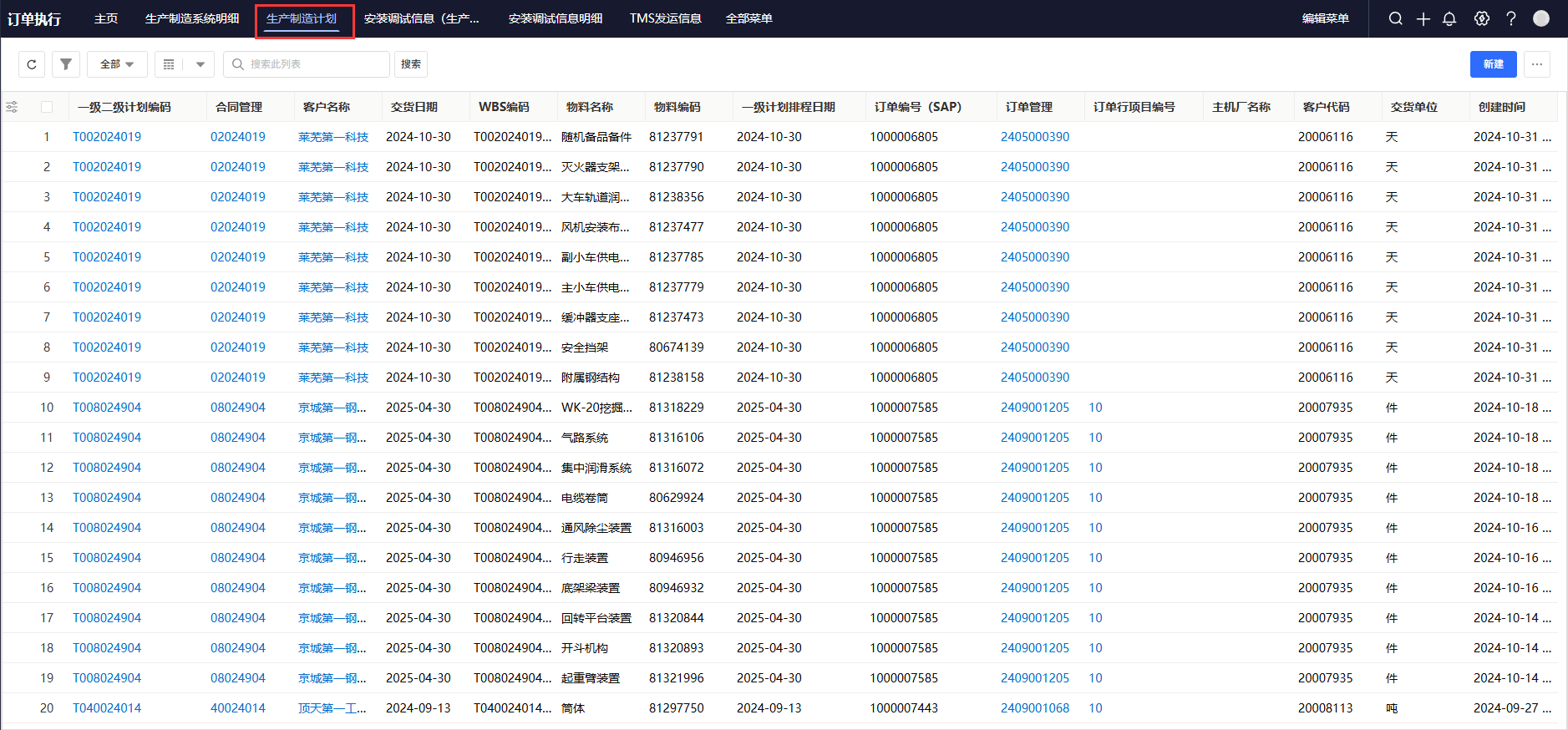Open the notifications bell
This screenshot has height=730, width=1568.
(1449, 18)
